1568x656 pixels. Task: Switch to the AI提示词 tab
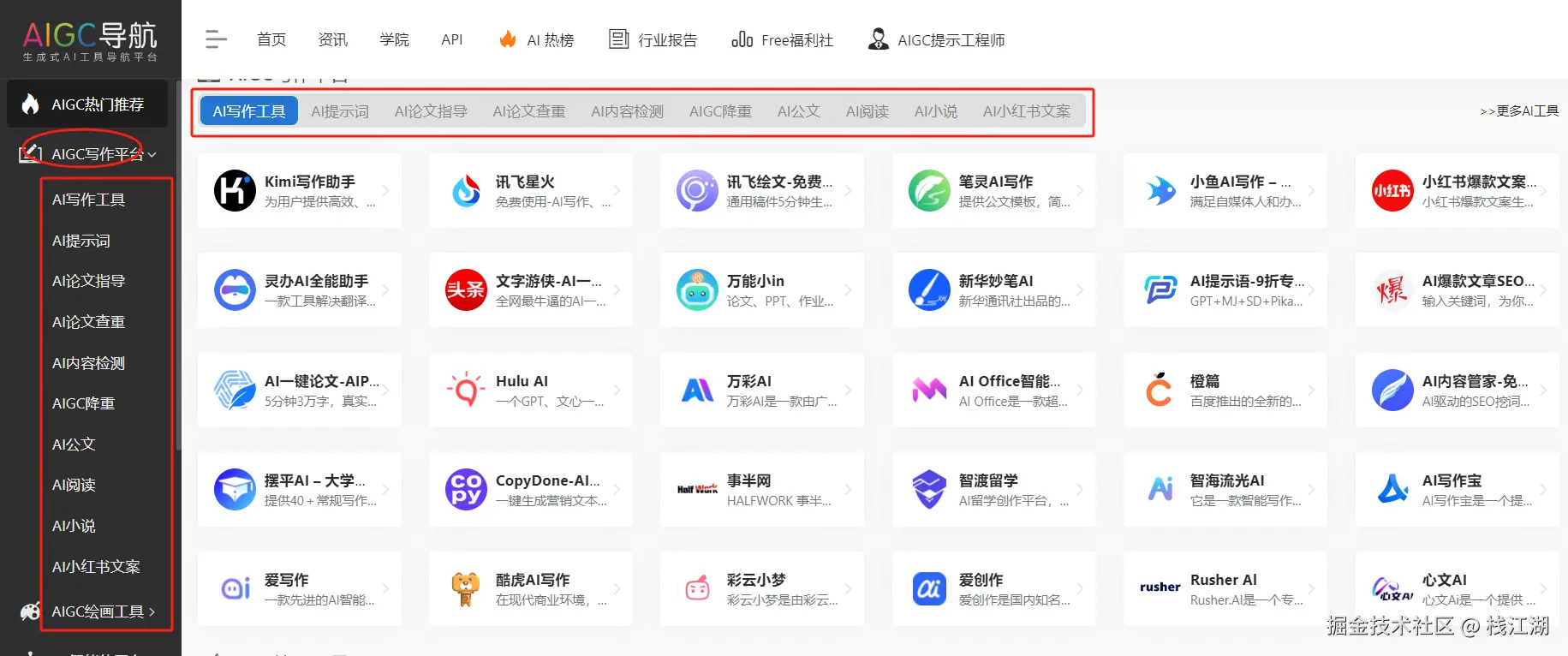coord(340,111)
